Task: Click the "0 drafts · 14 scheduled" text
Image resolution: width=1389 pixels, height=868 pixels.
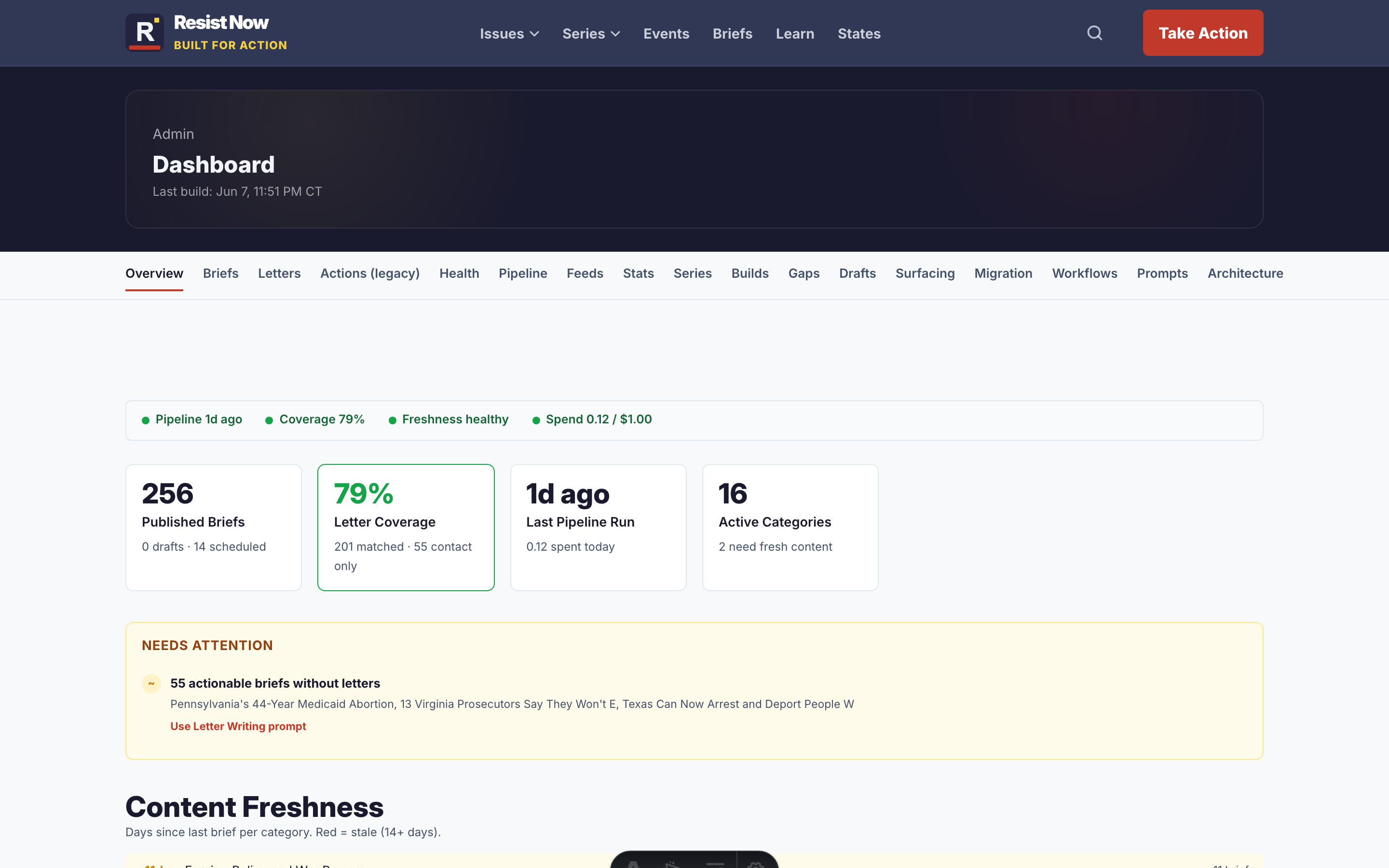Action: click(x=204, y=546)
